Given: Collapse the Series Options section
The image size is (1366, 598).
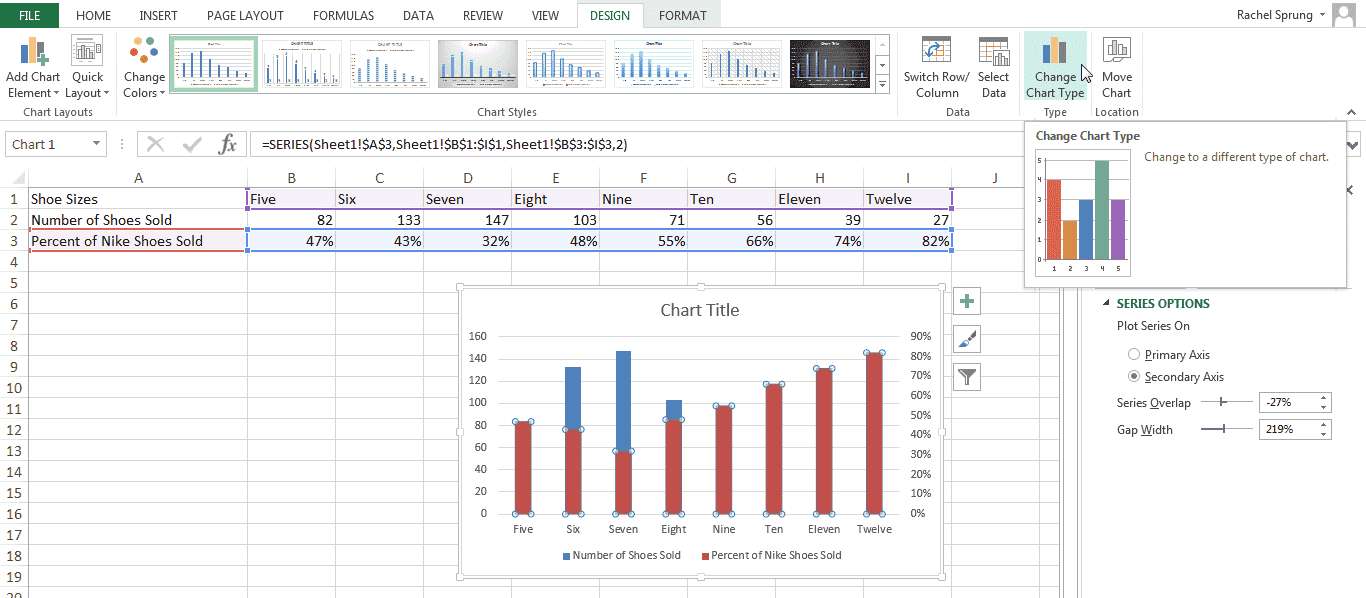Looking at the screenshot, I should pyautogui.click(x=1107, y=304).
